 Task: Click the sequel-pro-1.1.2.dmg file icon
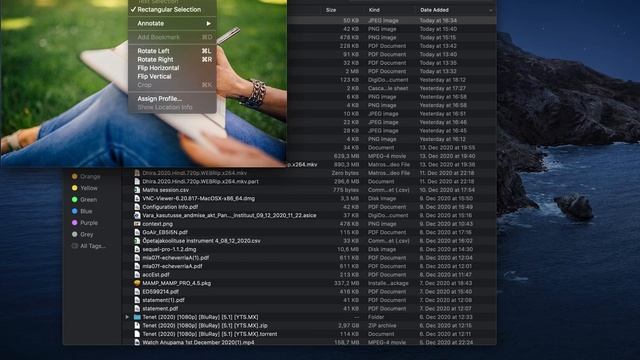(x=137, y=249)
